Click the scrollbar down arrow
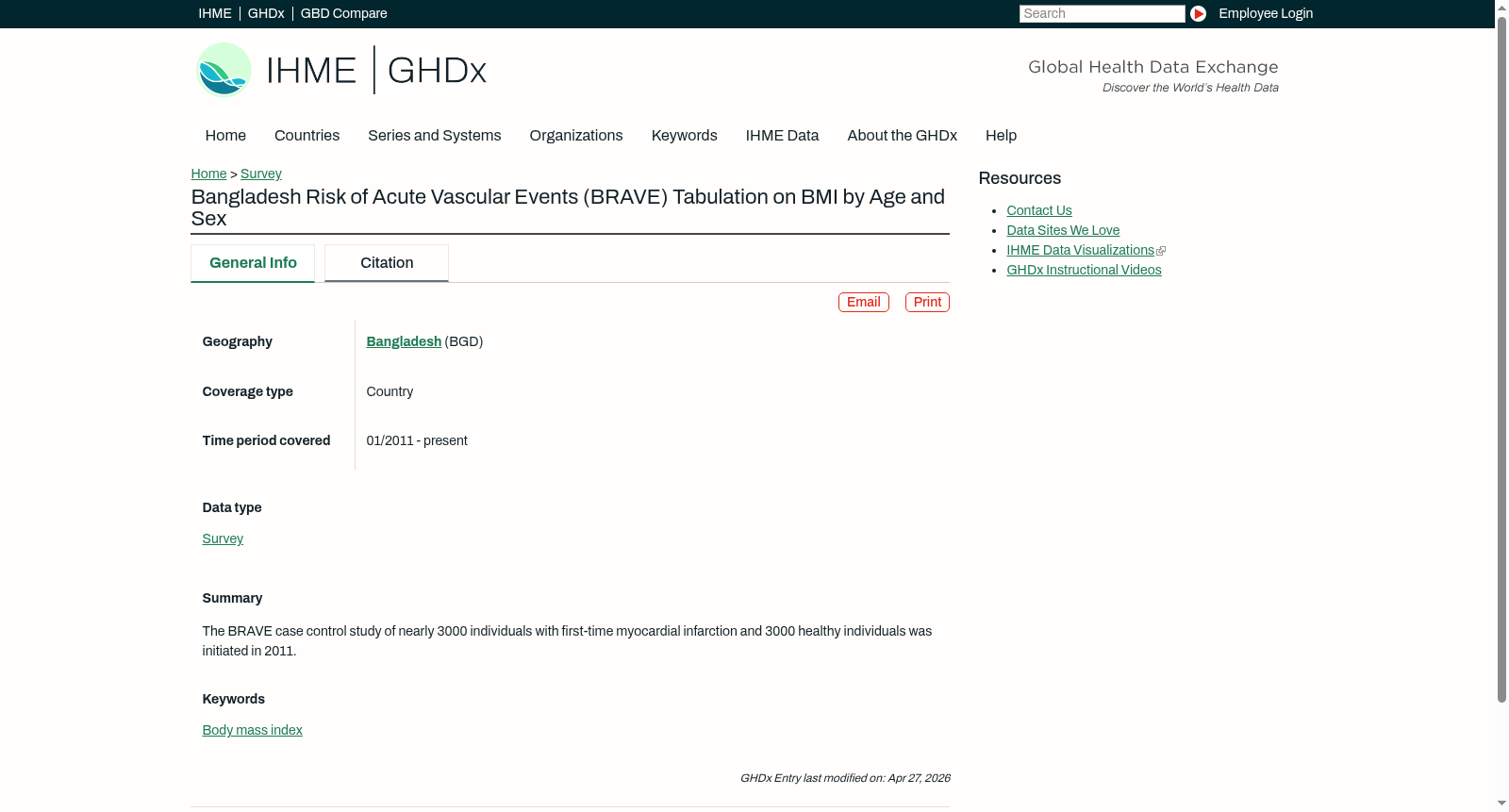The image size is (1509, 812). click(x=1501, y=804)
